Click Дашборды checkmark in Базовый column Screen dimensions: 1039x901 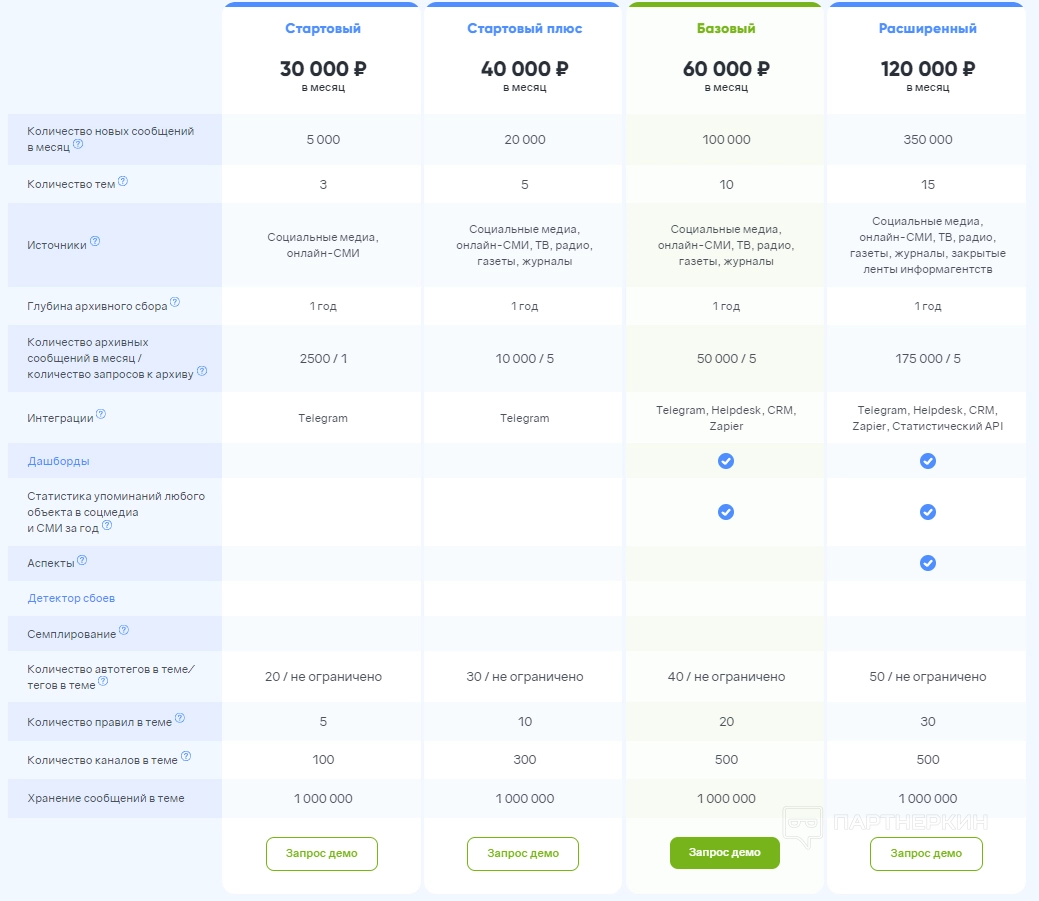point(726,461)
